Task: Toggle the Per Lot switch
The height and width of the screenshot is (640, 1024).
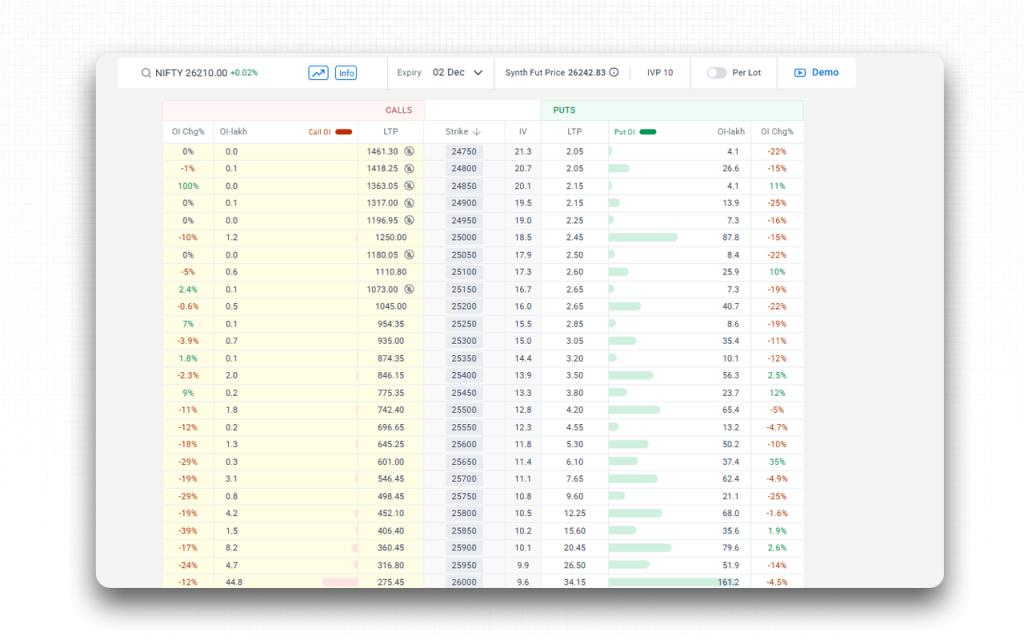Action: 716,73
